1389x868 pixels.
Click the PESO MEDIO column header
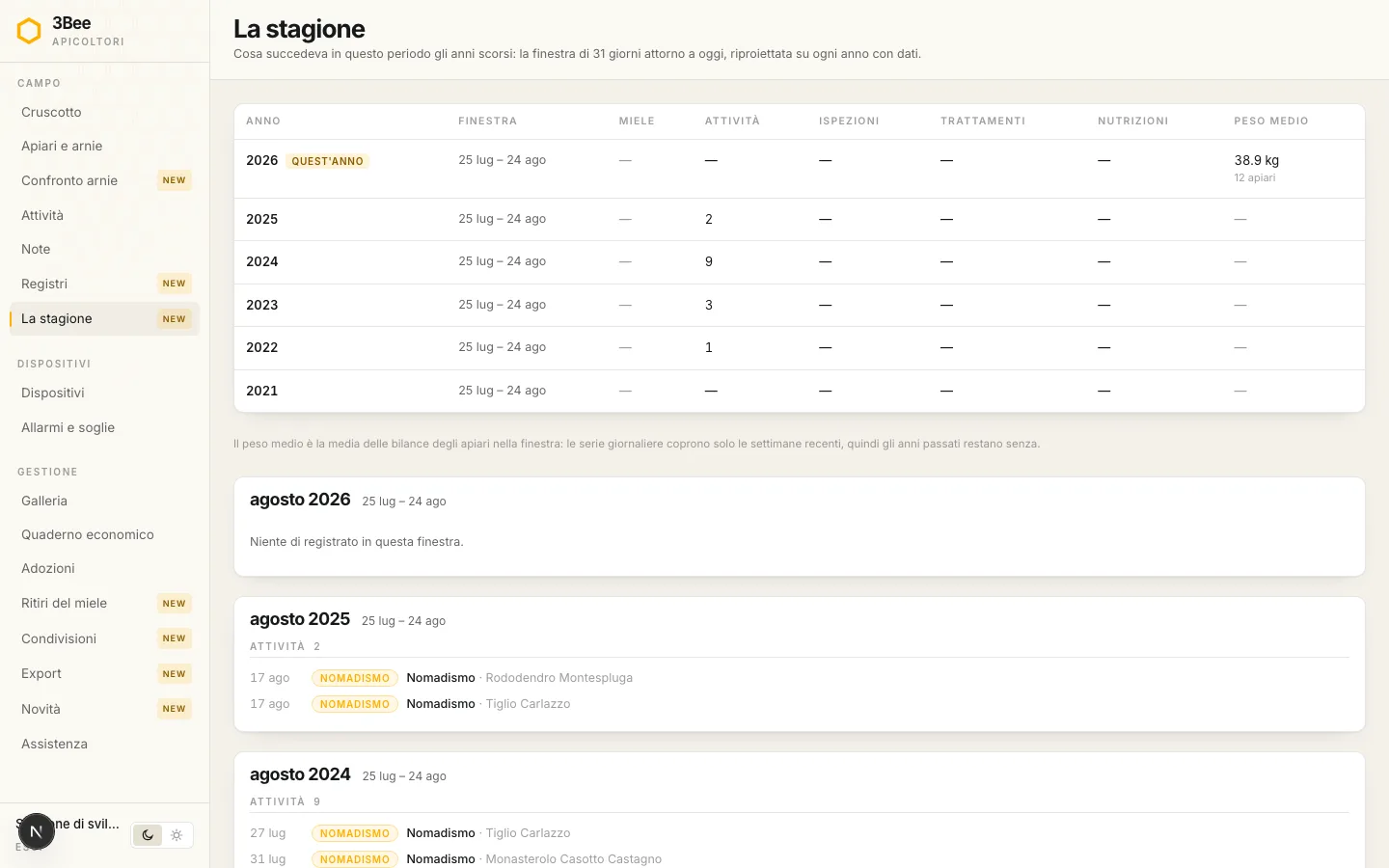[x=1271, y=121]
